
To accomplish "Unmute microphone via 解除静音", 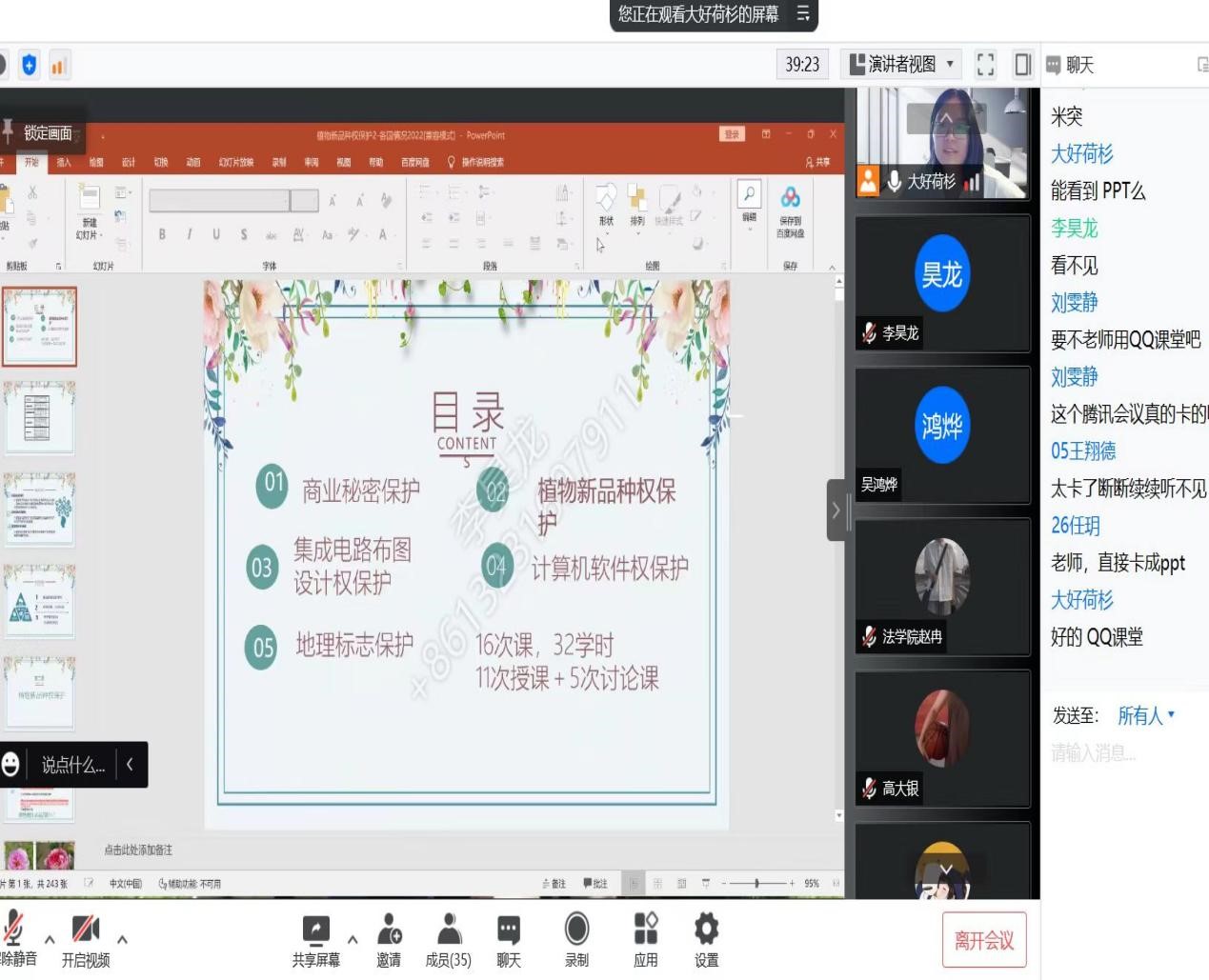I will click(13, 930).
